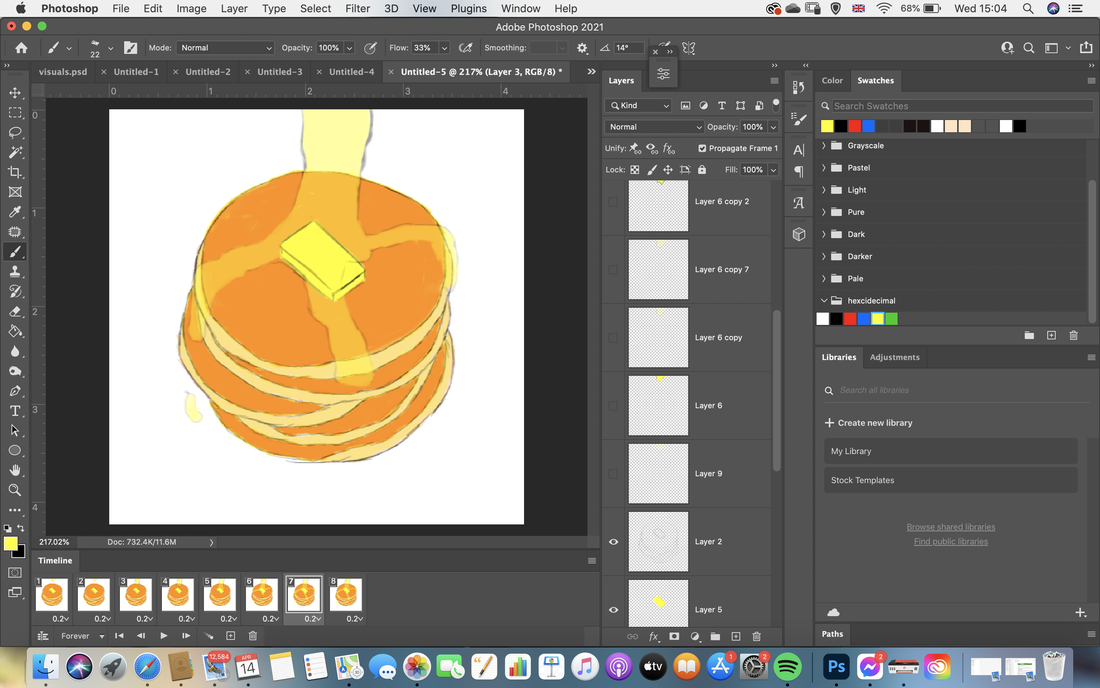Open the Filter menu
This screenshot has width=1100, height=688.
coord(357,8)
